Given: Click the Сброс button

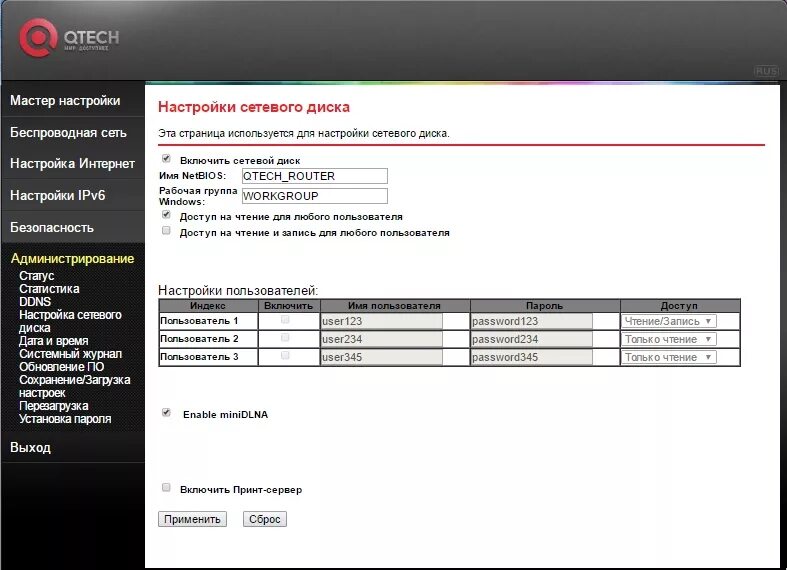Looking at the screenshot, I should 265,519.
